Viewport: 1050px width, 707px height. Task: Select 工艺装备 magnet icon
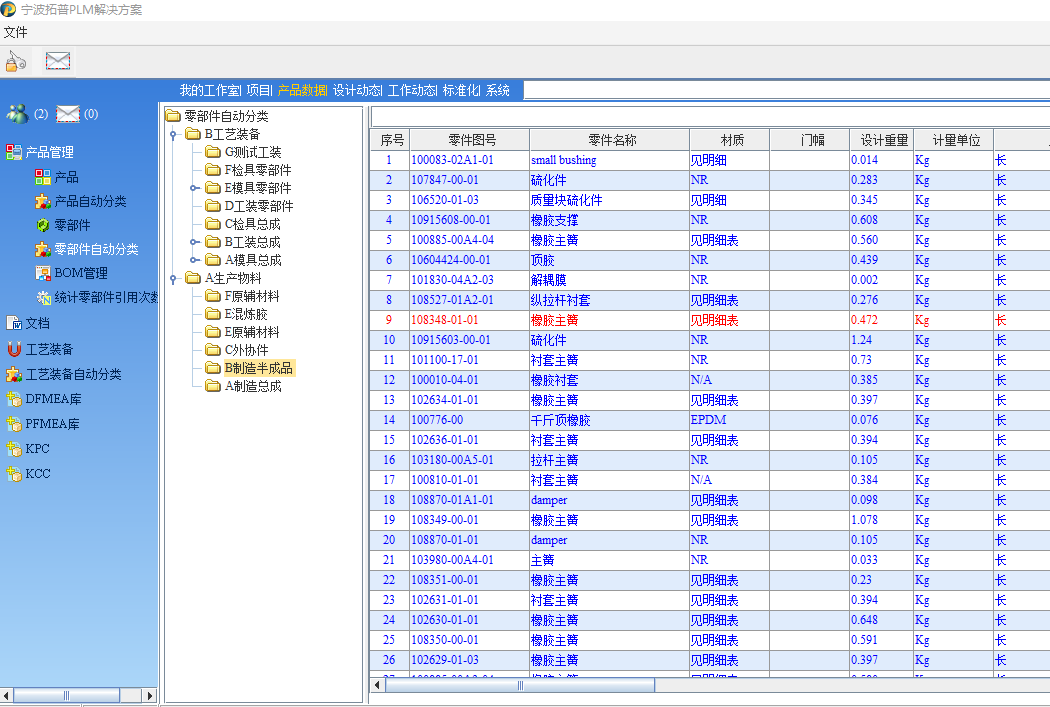(14, 349)
